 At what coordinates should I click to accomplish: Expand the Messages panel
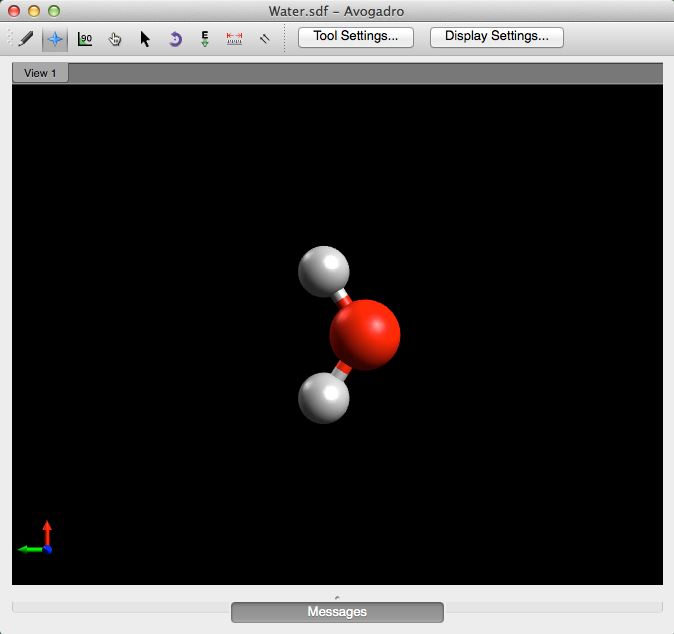(x=337, y=612)
